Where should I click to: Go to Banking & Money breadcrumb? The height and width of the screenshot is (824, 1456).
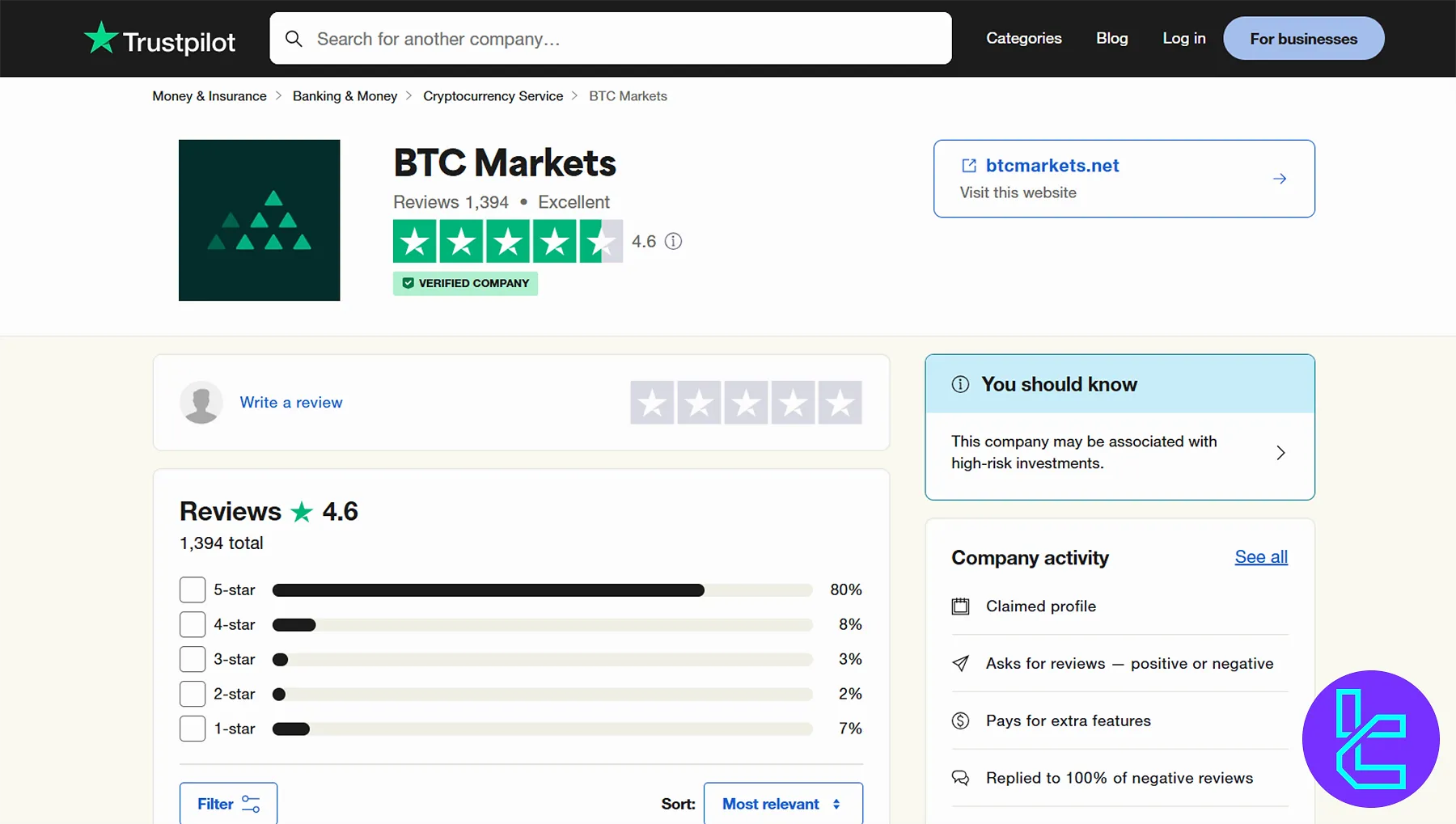click(345, 96)
